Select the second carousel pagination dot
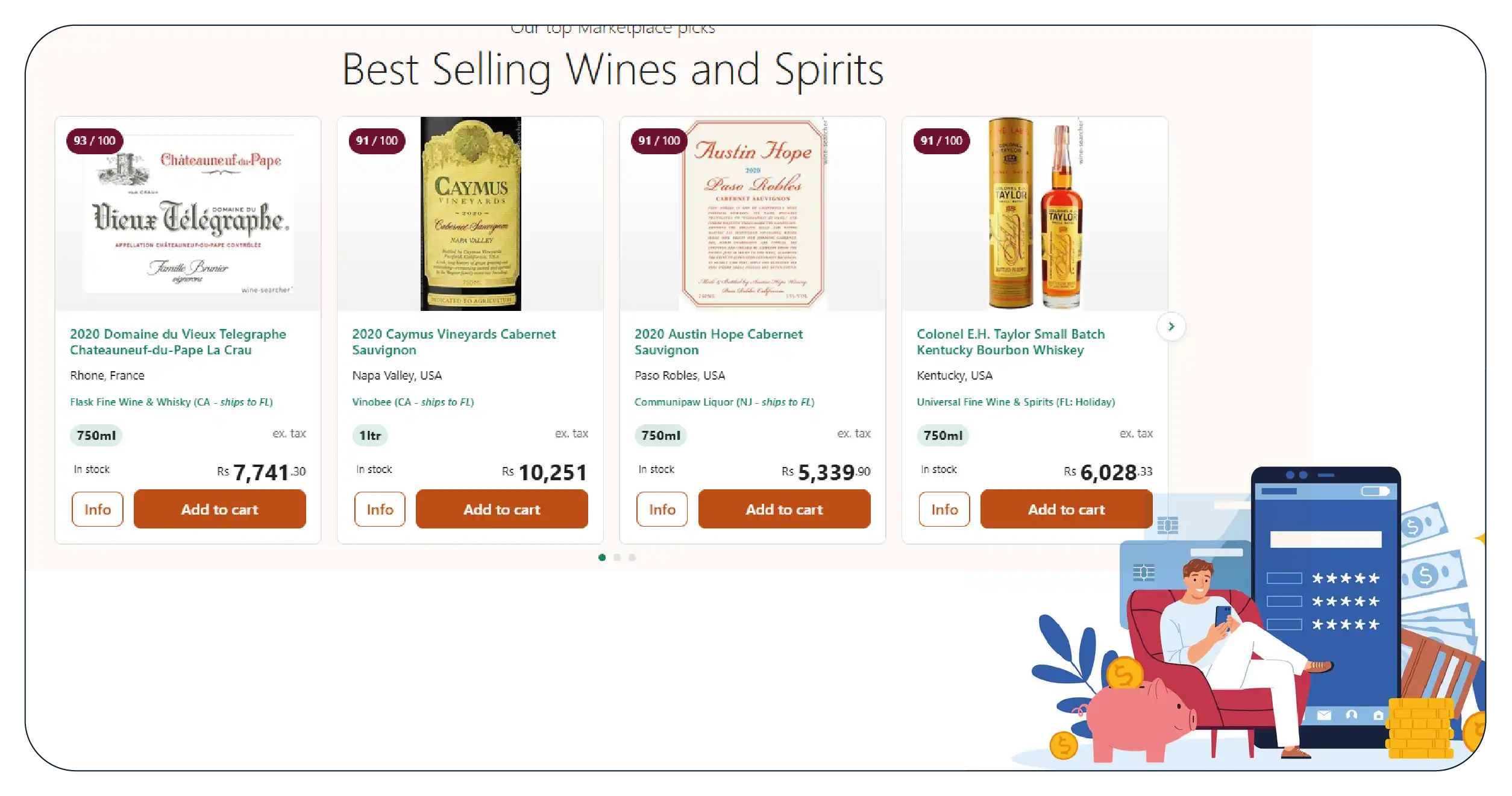Viewport: 1512px width, 796px height. pos(617,557)
